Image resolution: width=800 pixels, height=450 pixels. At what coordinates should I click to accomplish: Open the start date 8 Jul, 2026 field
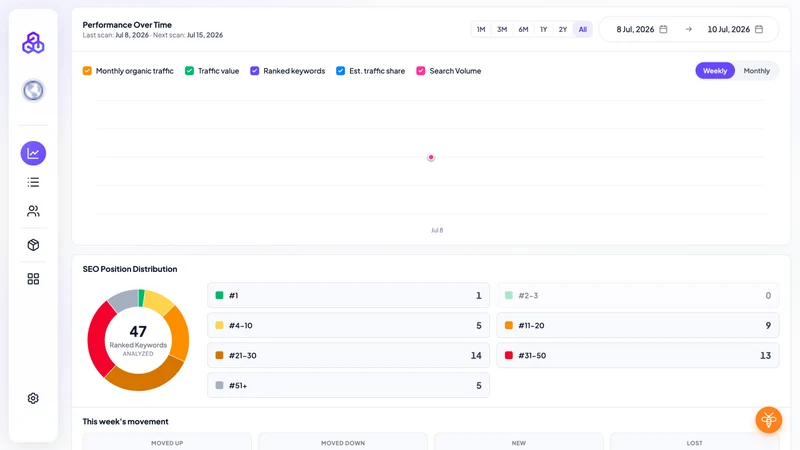tap(641, 29)
